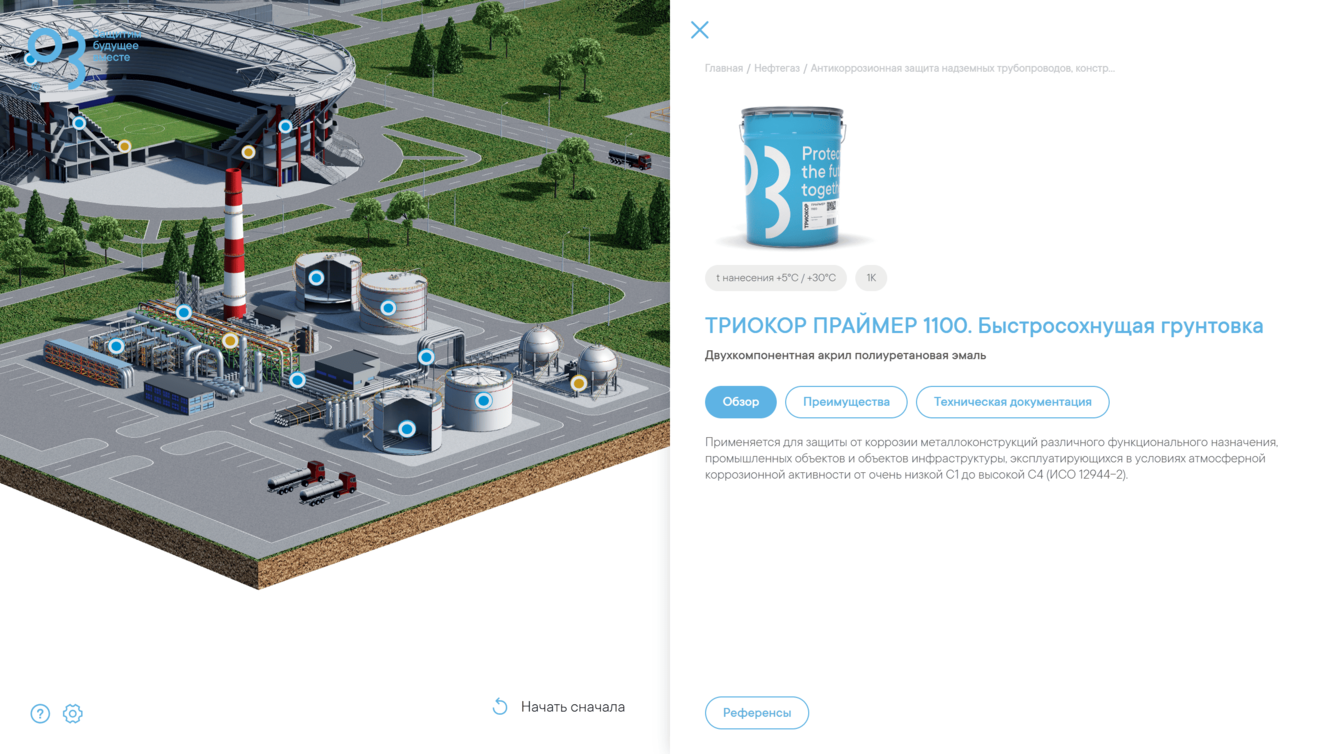This screenshot has width=1340, height=754.
Task: Click the description paragraph starting 'Применяется для защиты'
Action: tap(992, 458)
